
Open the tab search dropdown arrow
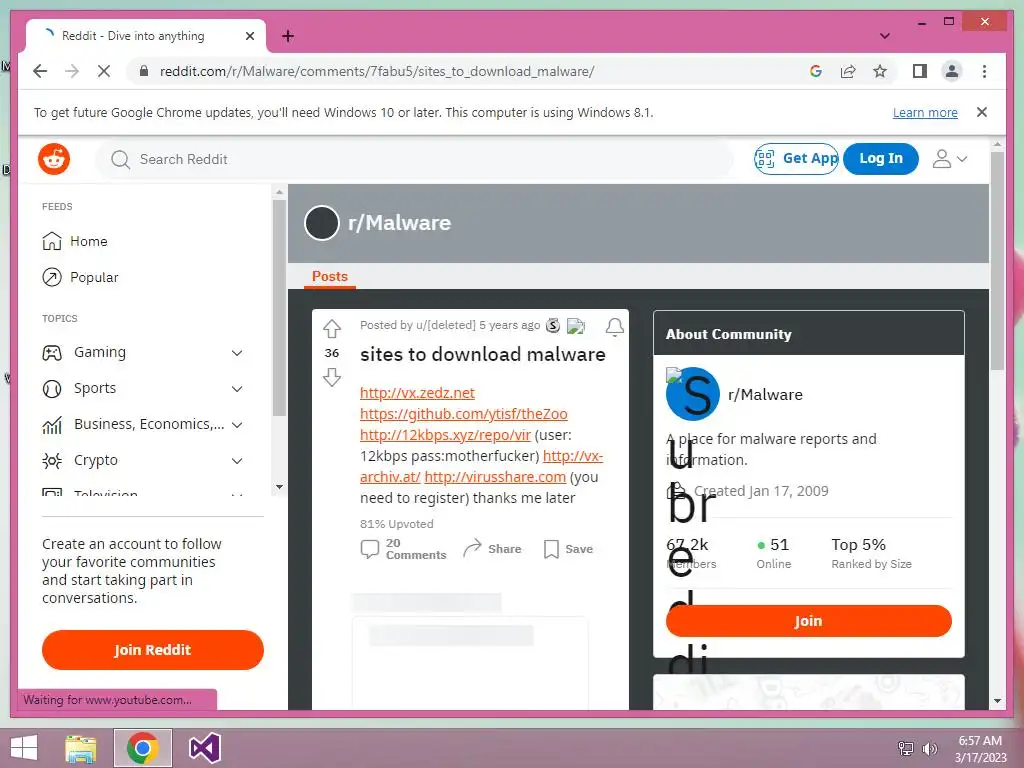click(x=884, y=36)
